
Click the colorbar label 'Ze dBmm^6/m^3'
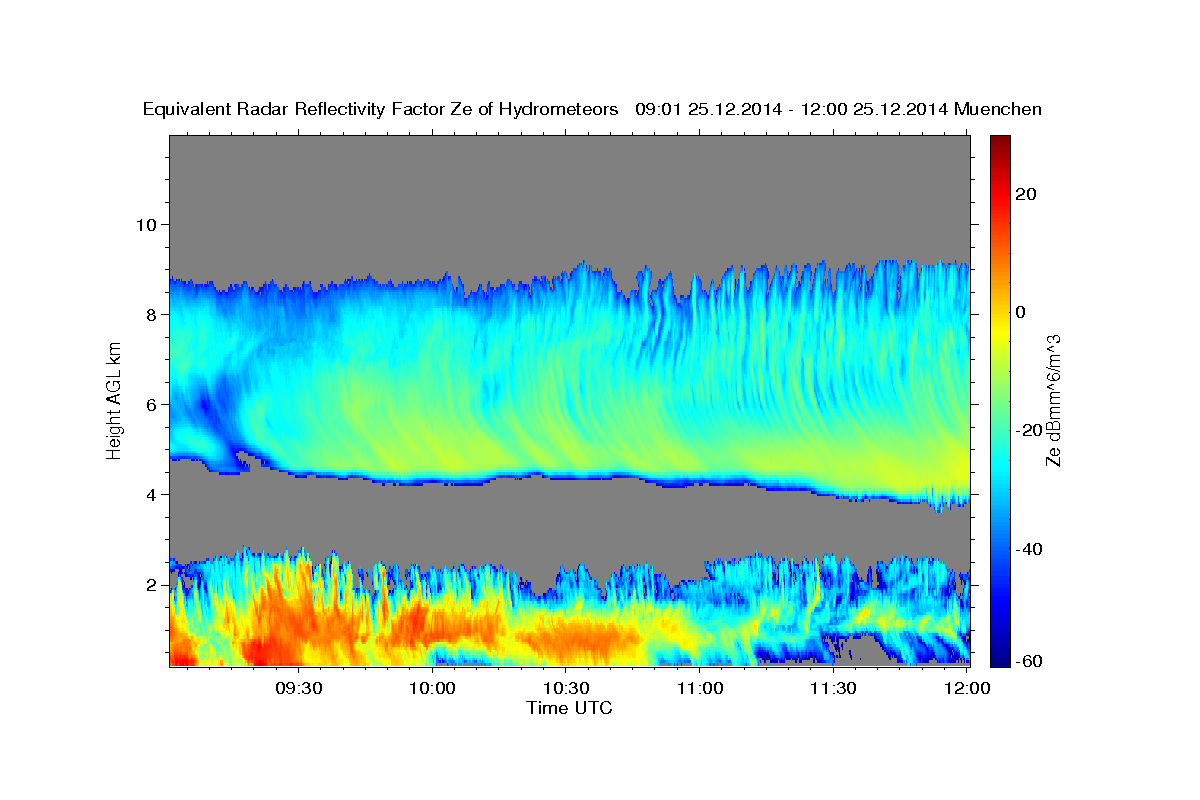pyautogui.click(x=1053, y=401)
